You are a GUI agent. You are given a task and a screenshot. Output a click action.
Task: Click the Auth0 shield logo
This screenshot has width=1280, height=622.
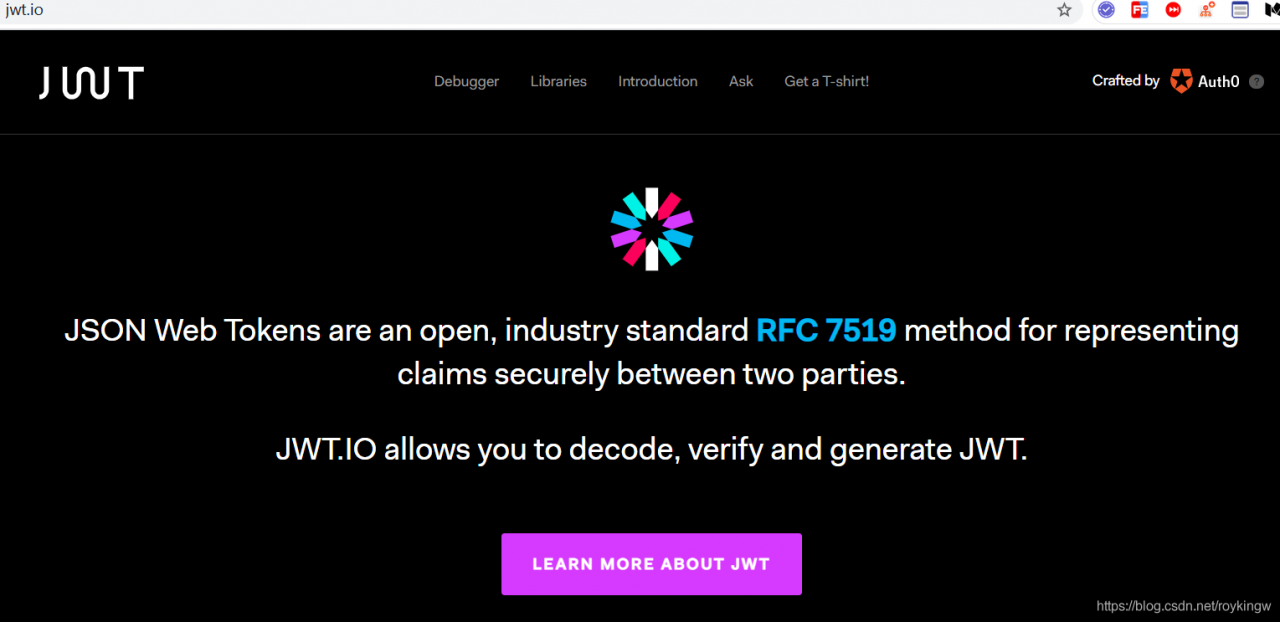coord(1182,81)
